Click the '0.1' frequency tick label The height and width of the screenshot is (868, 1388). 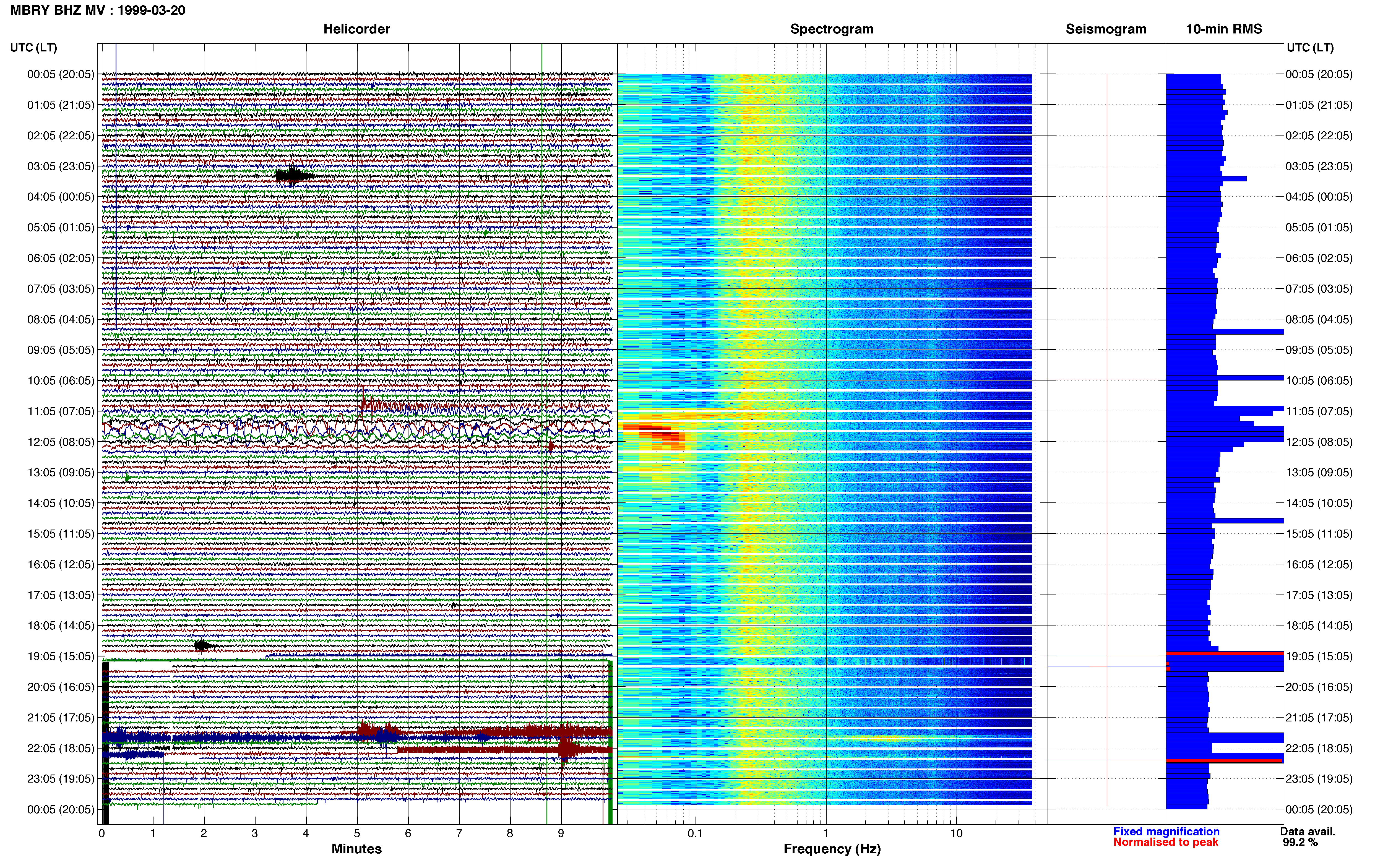(695, 833)
